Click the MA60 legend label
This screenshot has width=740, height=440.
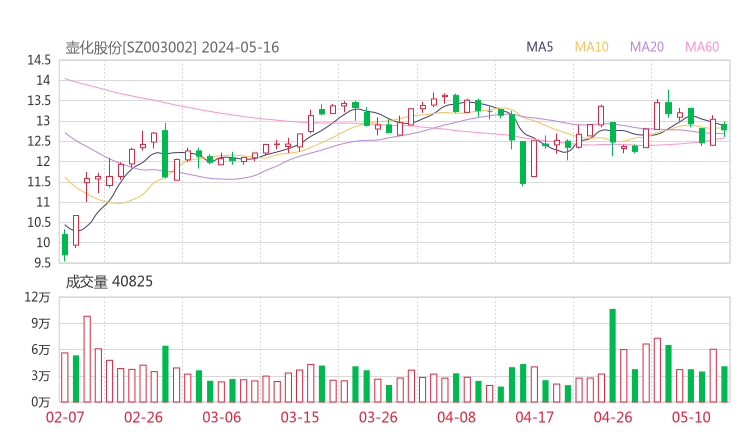[702, 47]
